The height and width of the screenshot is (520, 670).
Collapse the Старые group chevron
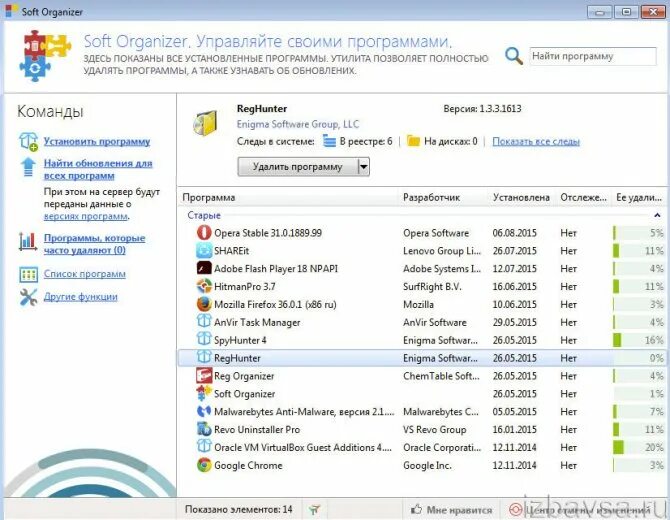[657, 215]
